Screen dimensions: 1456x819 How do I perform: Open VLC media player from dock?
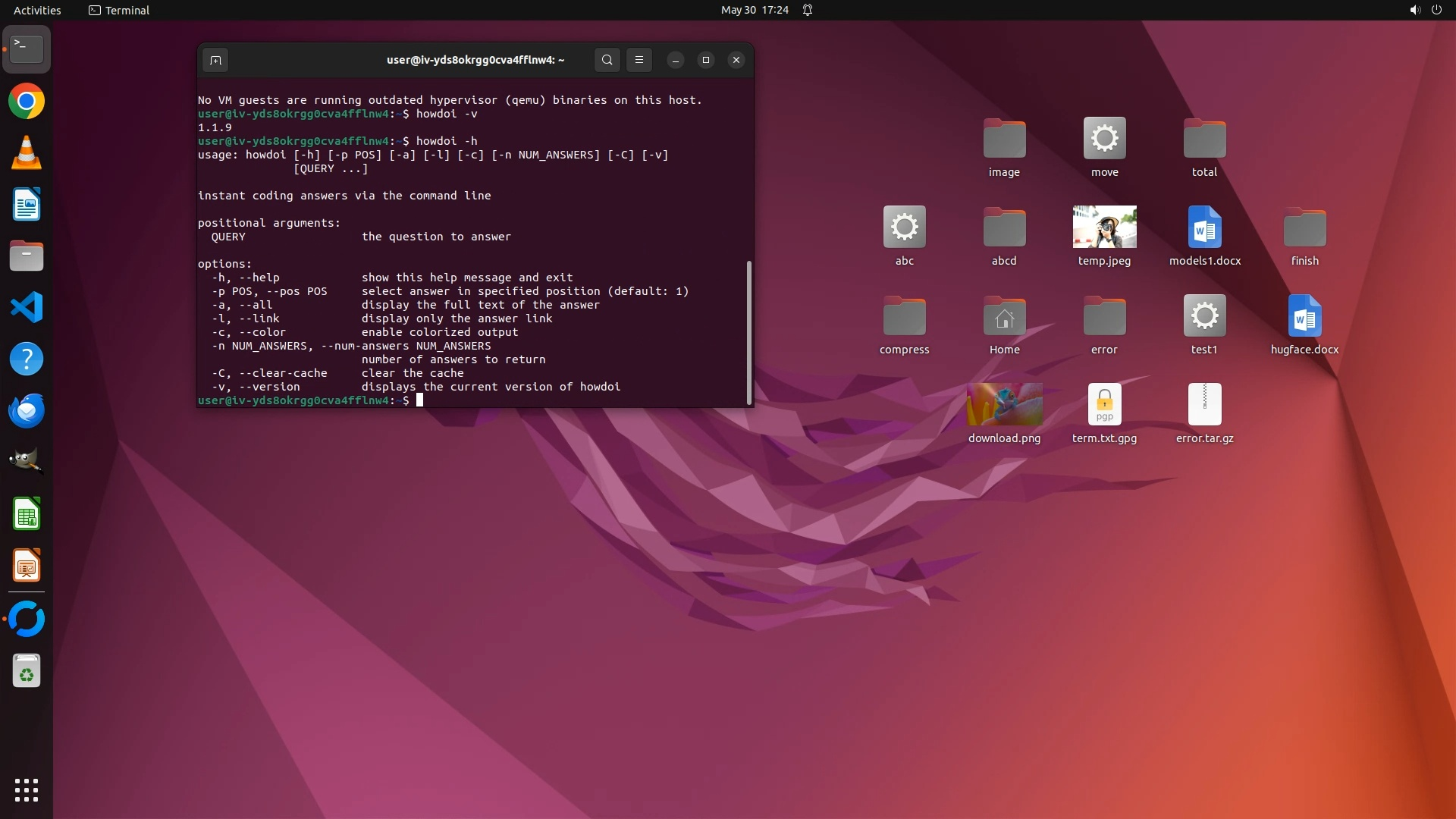tap(27, 153)
